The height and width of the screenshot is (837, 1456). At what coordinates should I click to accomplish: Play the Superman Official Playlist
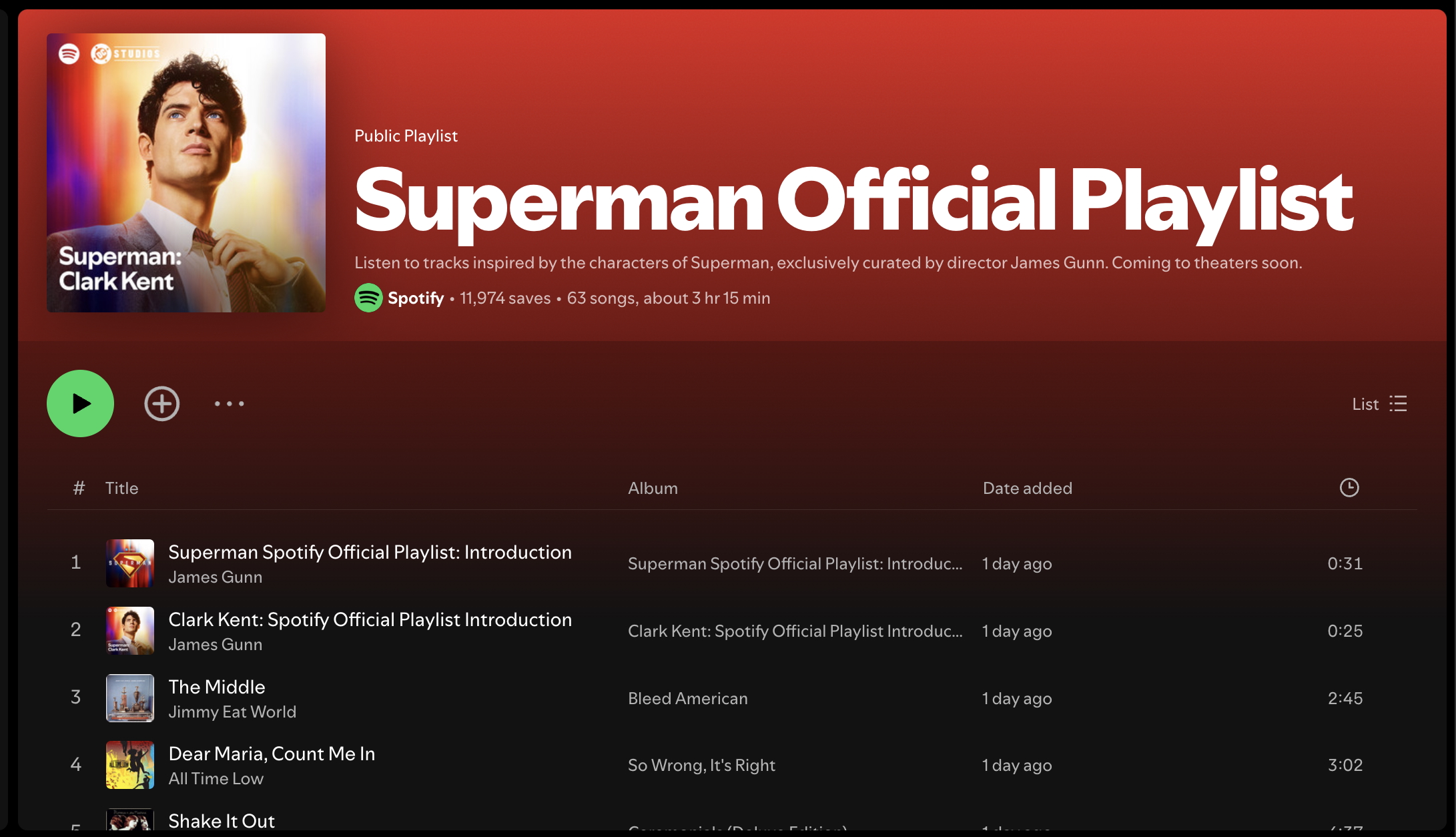tap(80, 404)
